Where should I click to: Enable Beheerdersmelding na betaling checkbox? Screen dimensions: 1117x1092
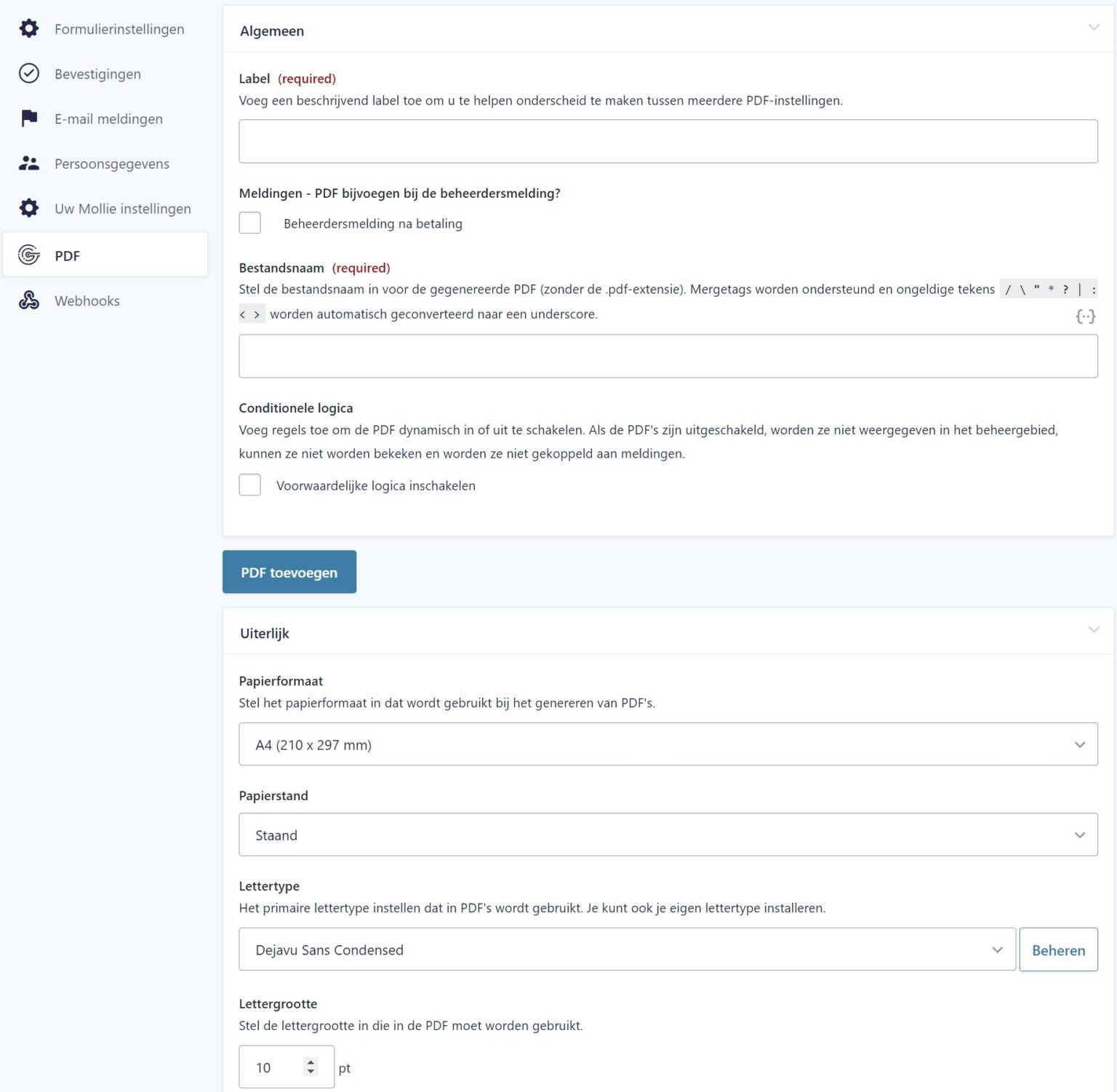click(x=250, y=223)
